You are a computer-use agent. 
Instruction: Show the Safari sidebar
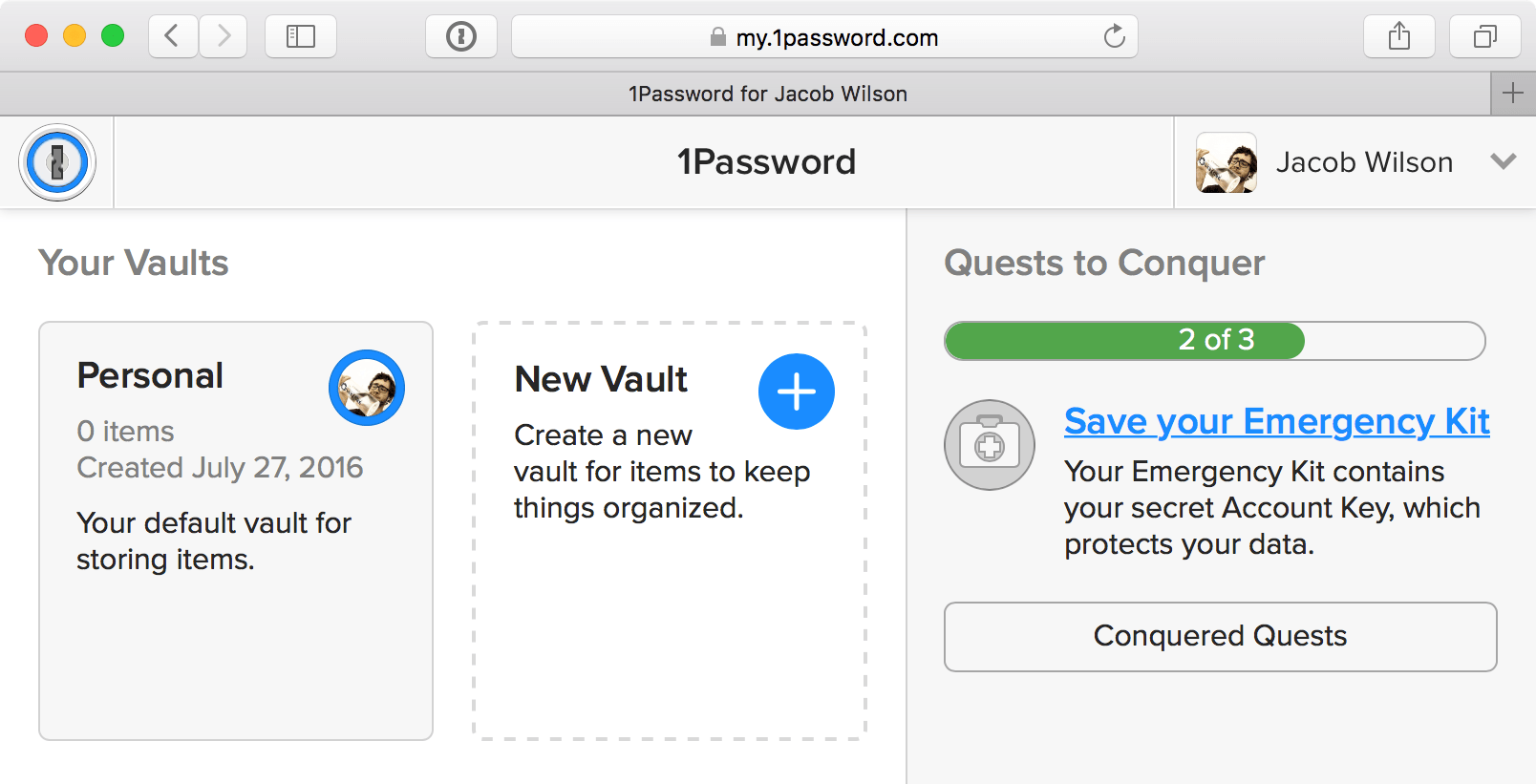pos(301,37)
